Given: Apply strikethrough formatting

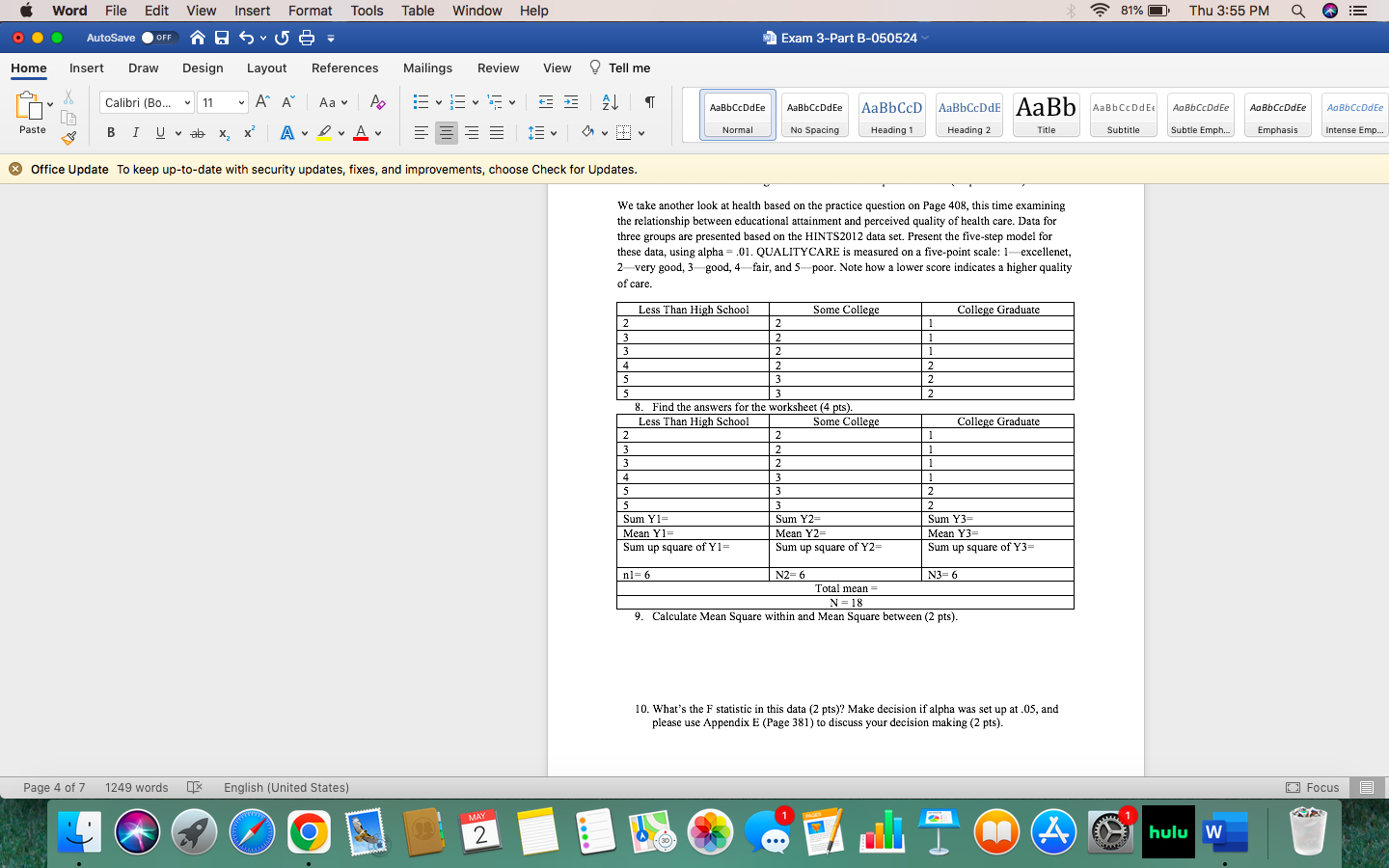Looking at the screenshot, I should pyautogui.click(x=198, y=133).
